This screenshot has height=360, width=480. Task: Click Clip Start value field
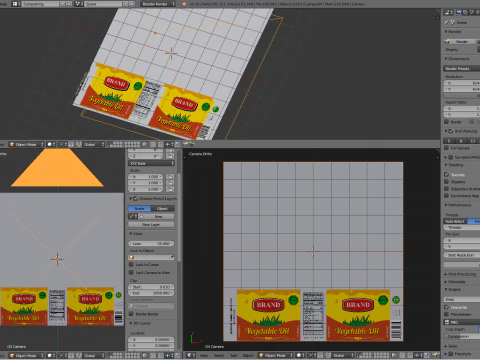point(151,287)
